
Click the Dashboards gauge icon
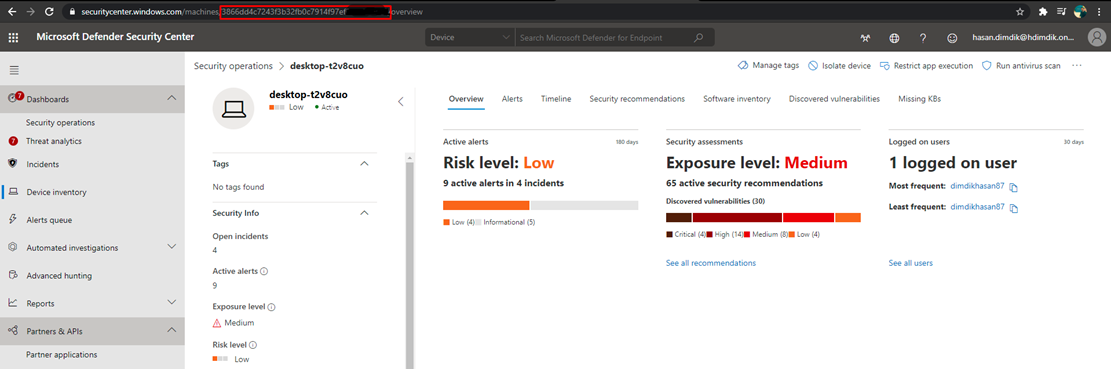[13, 98]
